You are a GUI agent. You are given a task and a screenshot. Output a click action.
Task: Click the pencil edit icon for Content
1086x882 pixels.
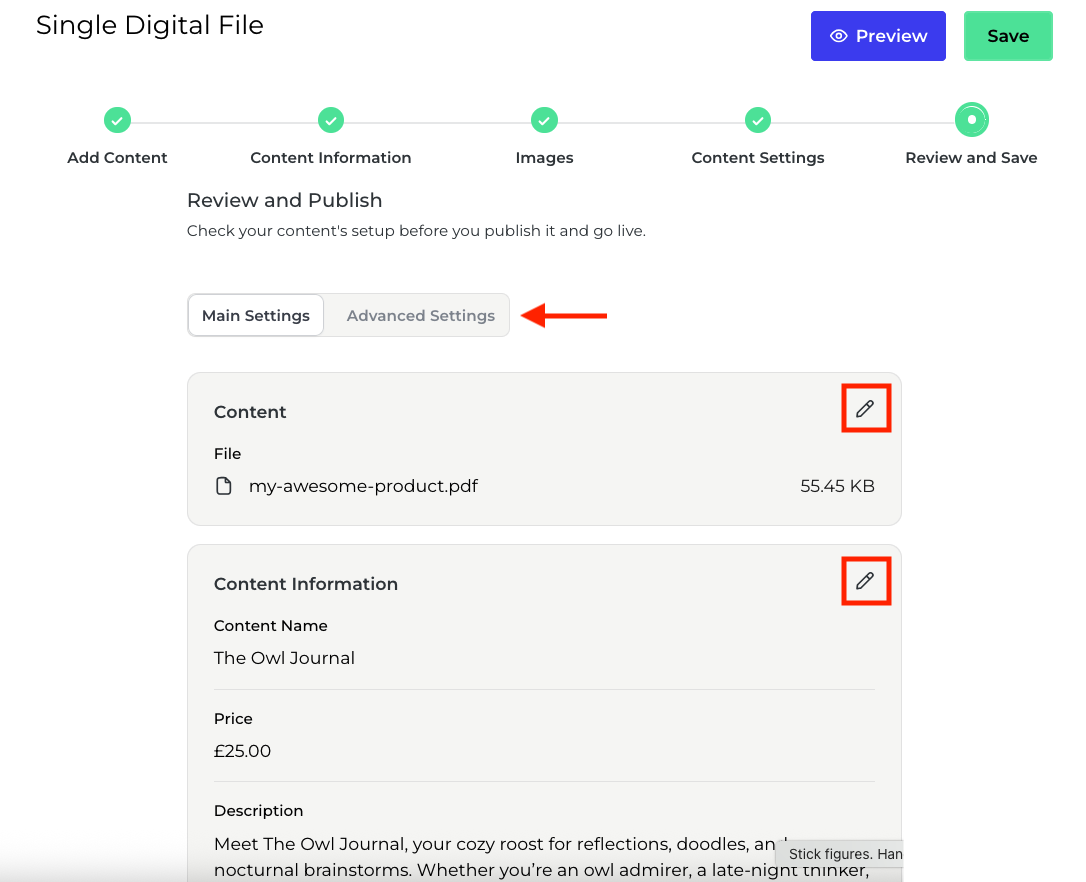click(864, 409)
